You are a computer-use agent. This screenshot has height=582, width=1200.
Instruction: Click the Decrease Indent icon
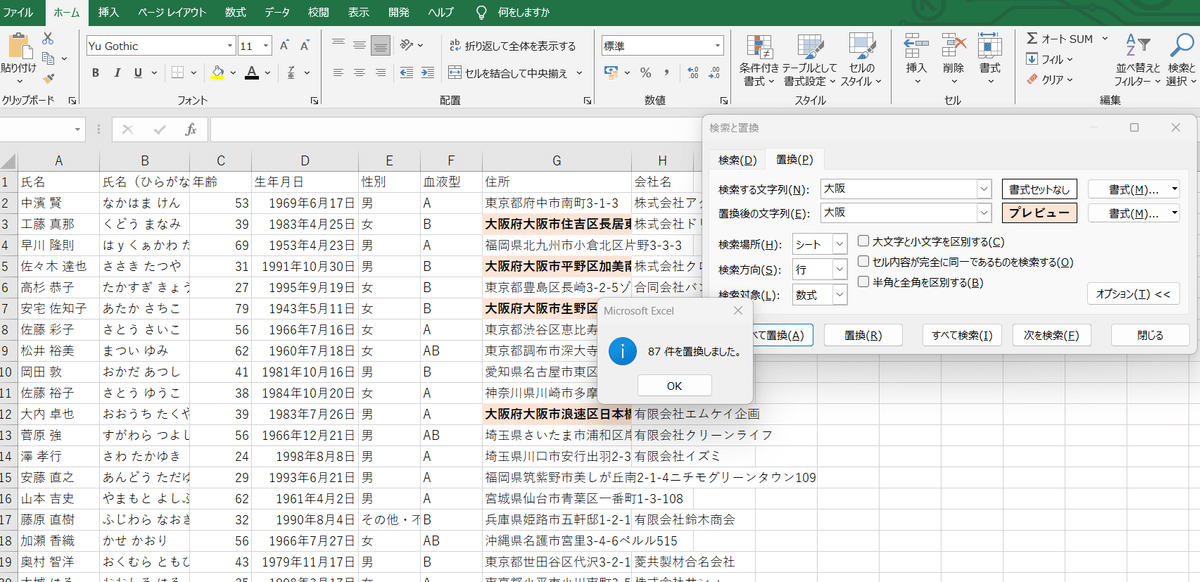tap(406, 73)
